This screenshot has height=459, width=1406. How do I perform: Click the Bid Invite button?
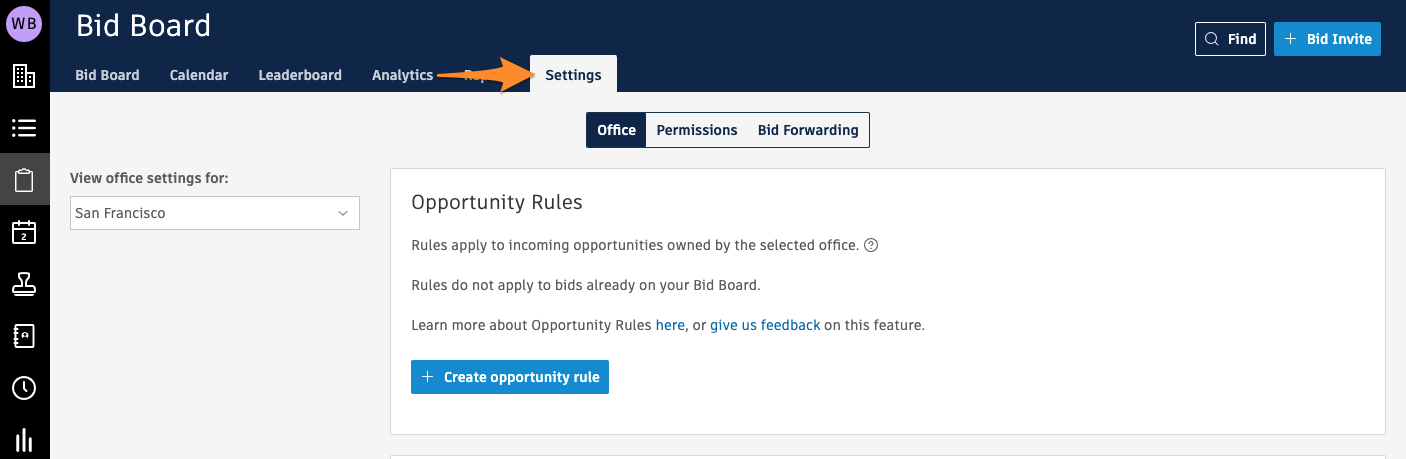1327,39
